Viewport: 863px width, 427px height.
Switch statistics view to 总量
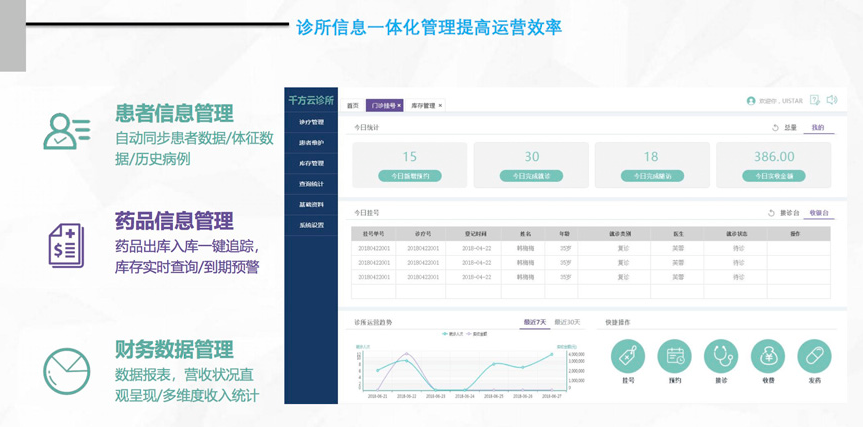pos(790,128)
